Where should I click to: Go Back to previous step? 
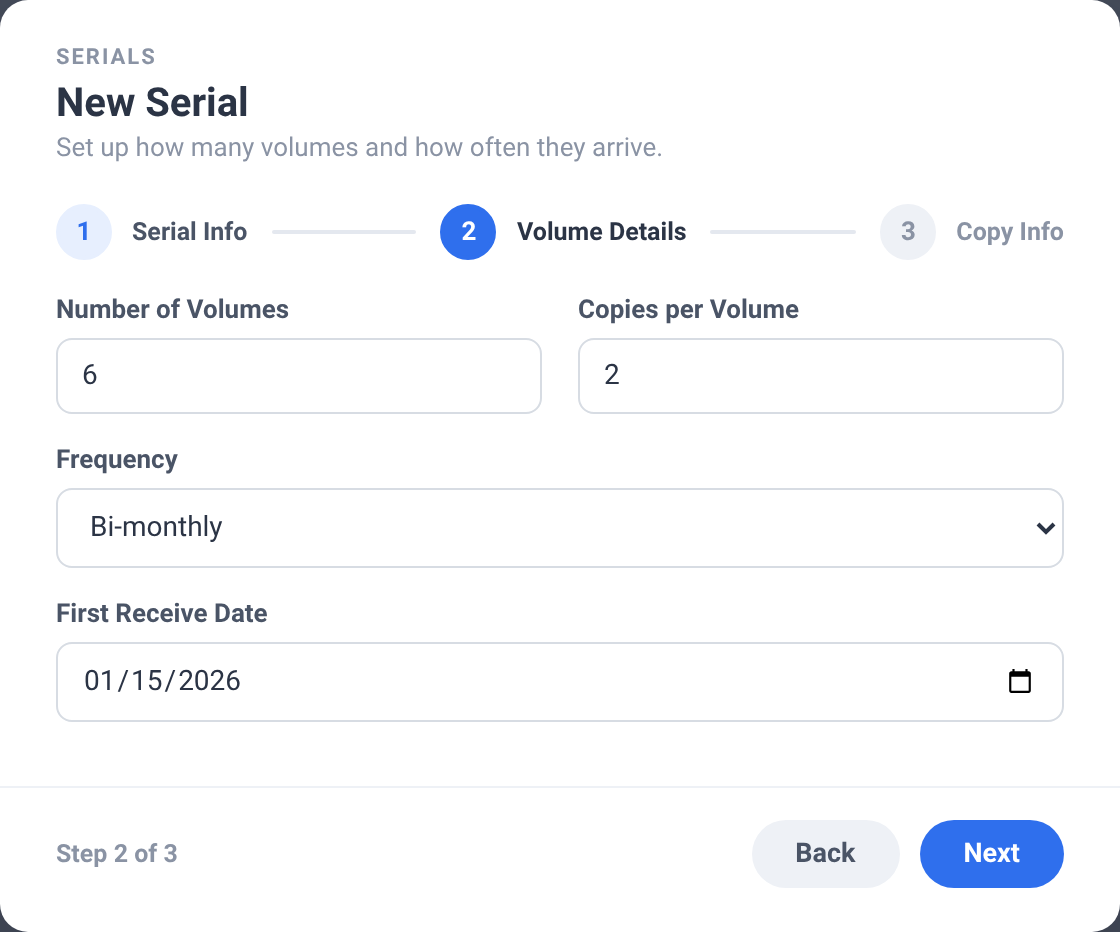point(825,853)
